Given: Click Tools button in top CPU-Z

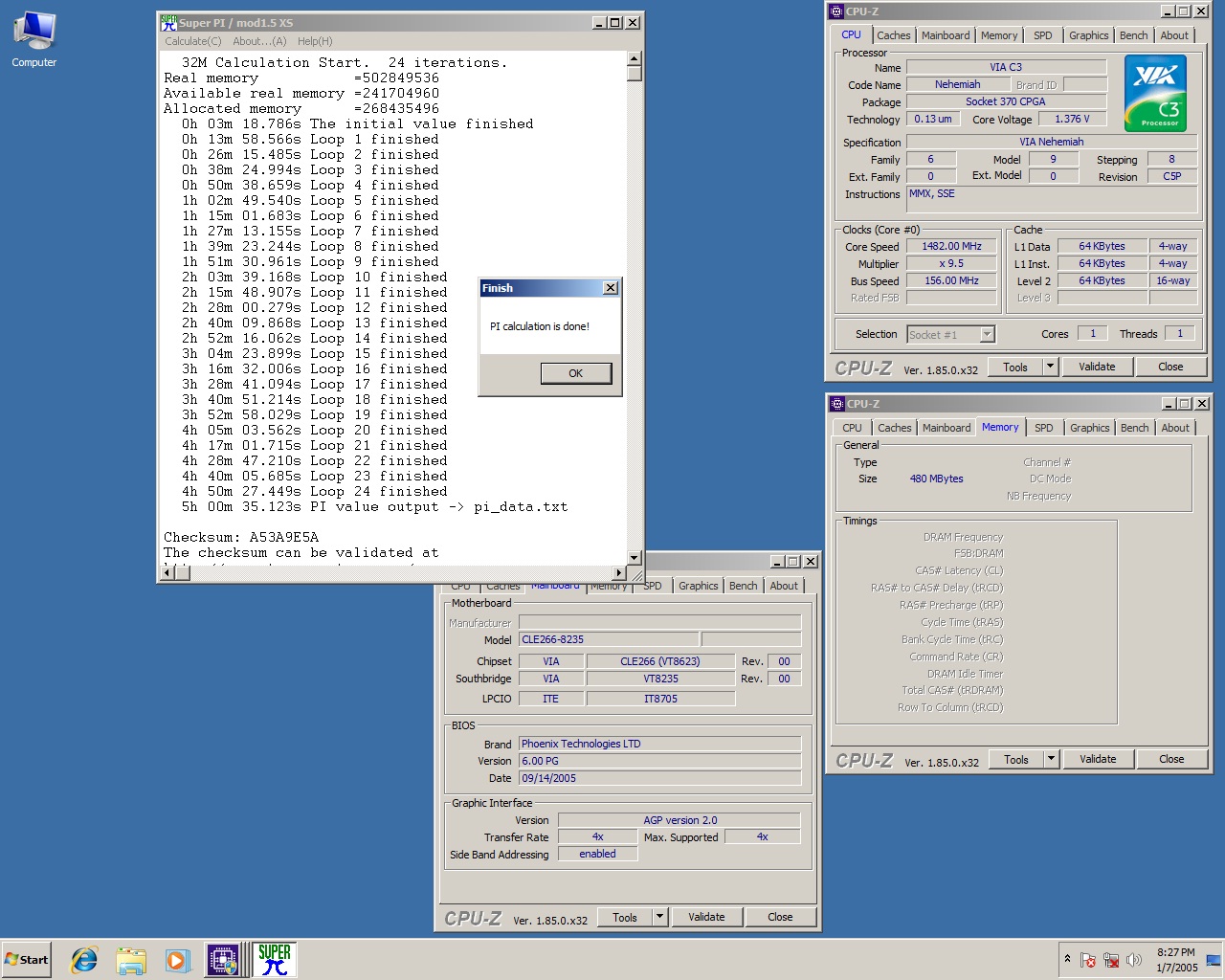Looking at the screenshot, I should pos(1015,367).
